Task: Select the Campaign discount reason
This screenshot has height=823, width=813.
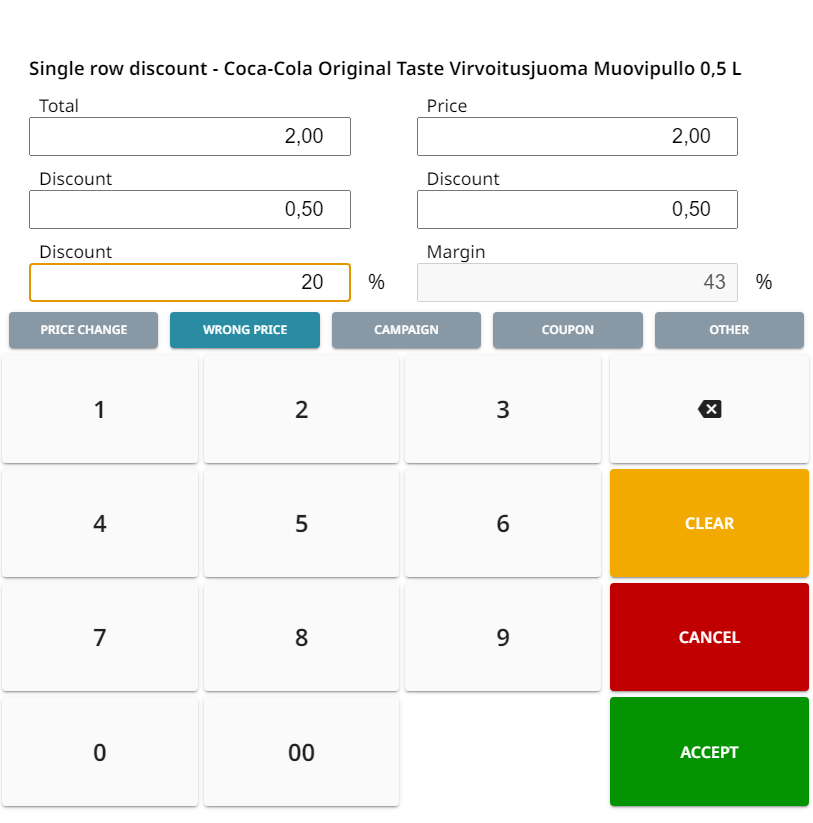Action: pyautogui.click(x=406, y=330)
